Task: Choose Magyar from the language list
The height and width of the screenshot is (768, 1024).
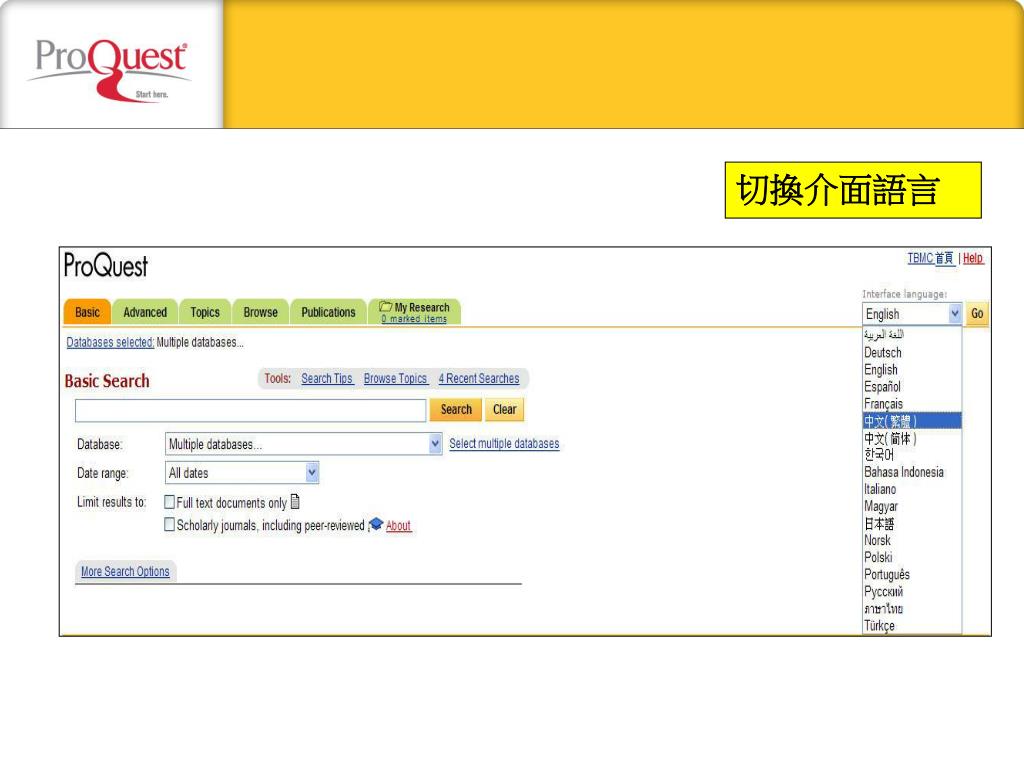Action: 912,506
